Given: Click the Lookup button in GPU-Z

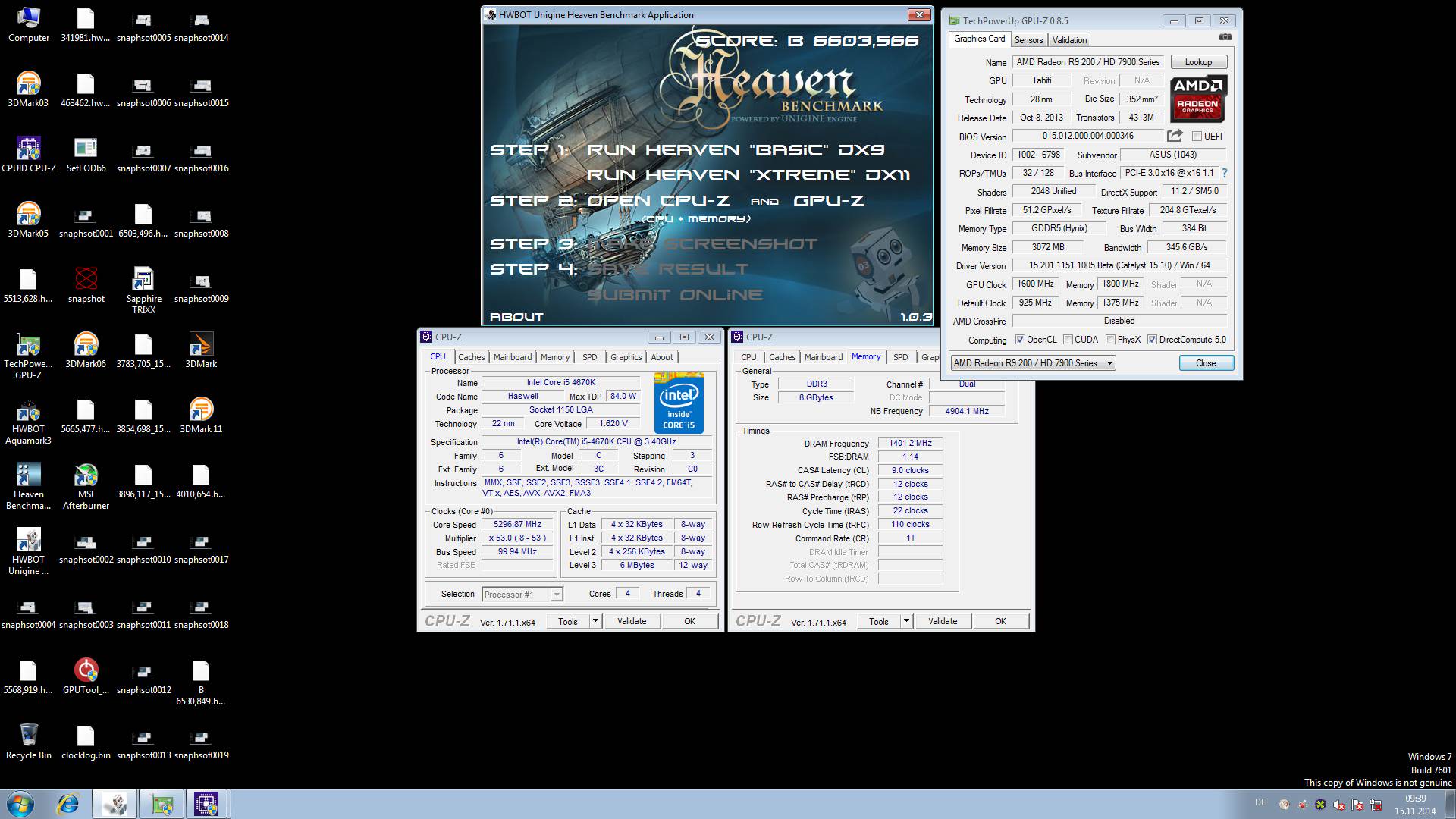Looking at the screenshot, I should pyautogui.click(x=1198, y=62).
